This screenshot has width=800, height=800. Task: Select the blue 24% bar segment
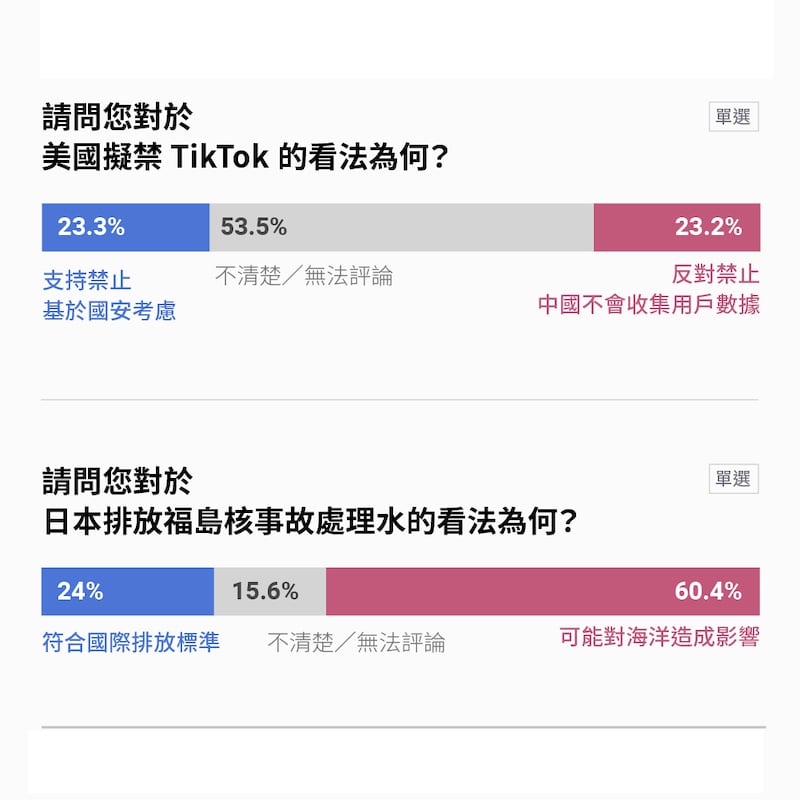point(127,591)
